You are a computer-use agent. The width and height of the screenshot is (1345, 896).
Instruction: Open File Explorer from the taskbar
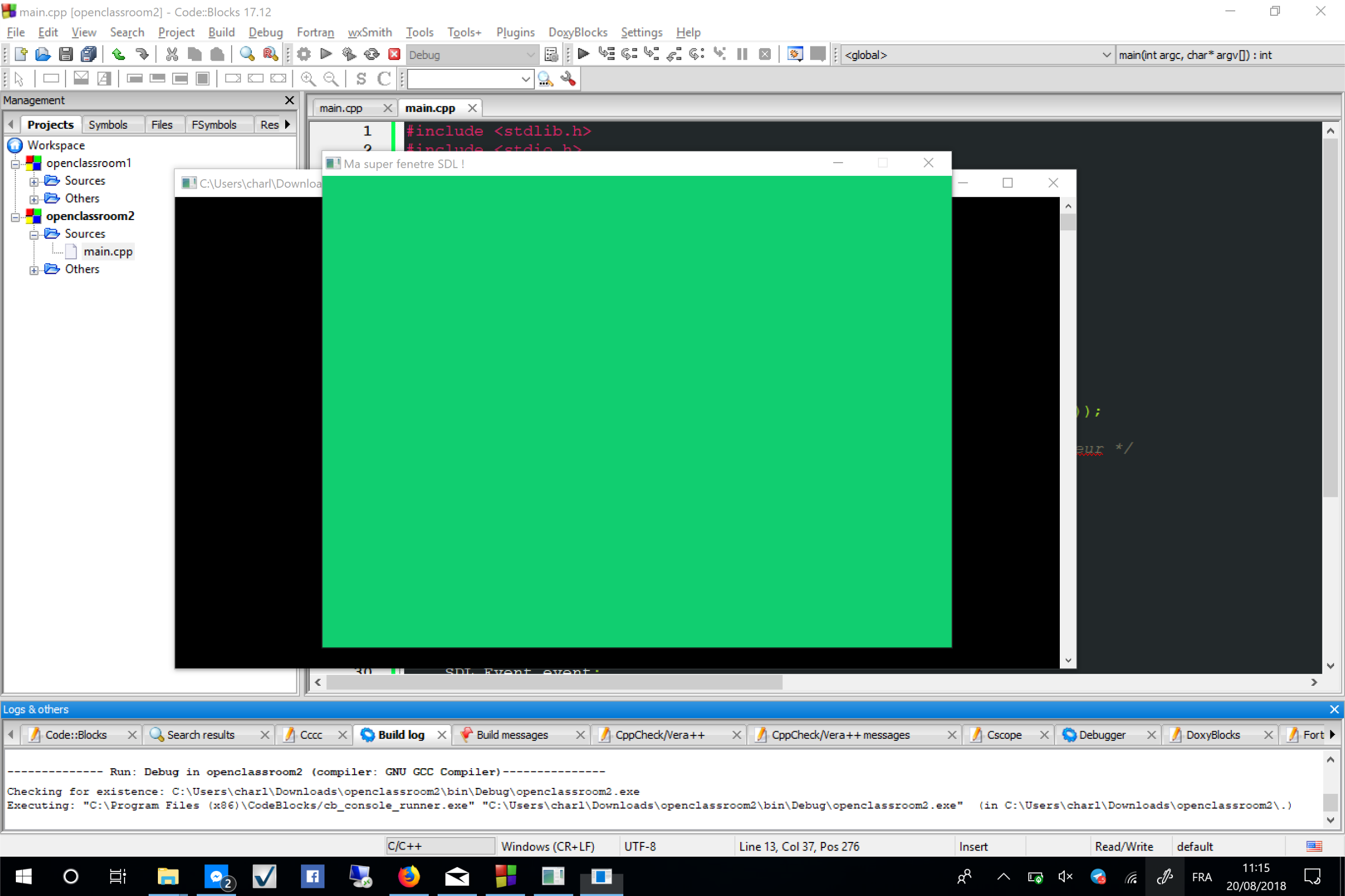[x=168, y=876]
